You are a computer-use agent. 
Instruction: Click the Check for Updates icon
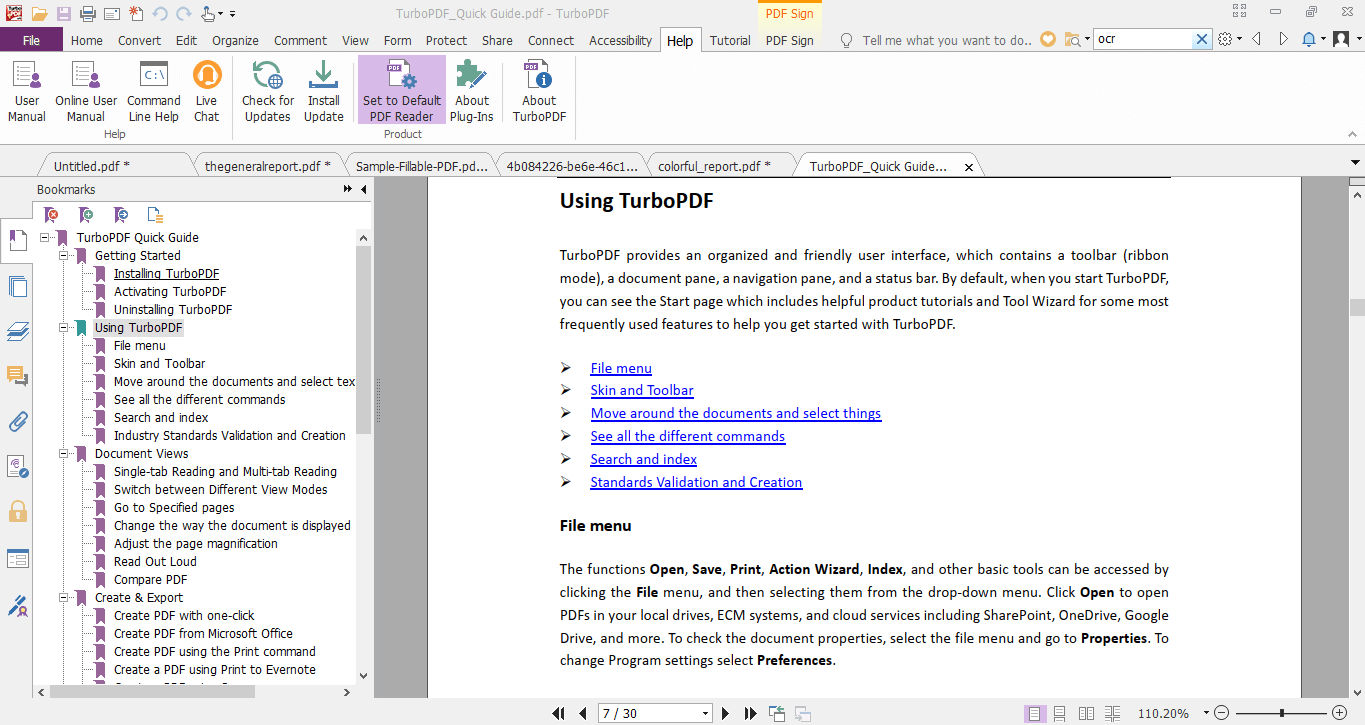(267, 90)
